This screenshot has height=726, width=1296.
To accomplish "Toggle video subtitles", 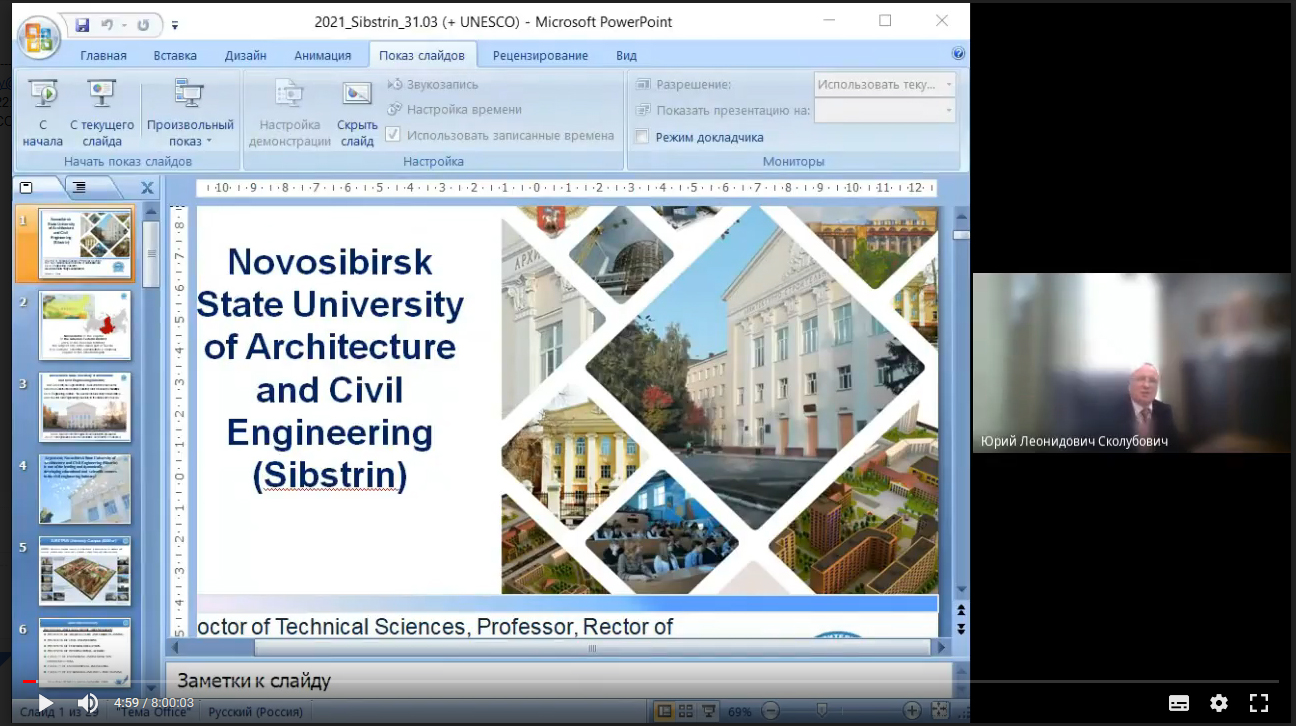I will [x=1179, y=703].
